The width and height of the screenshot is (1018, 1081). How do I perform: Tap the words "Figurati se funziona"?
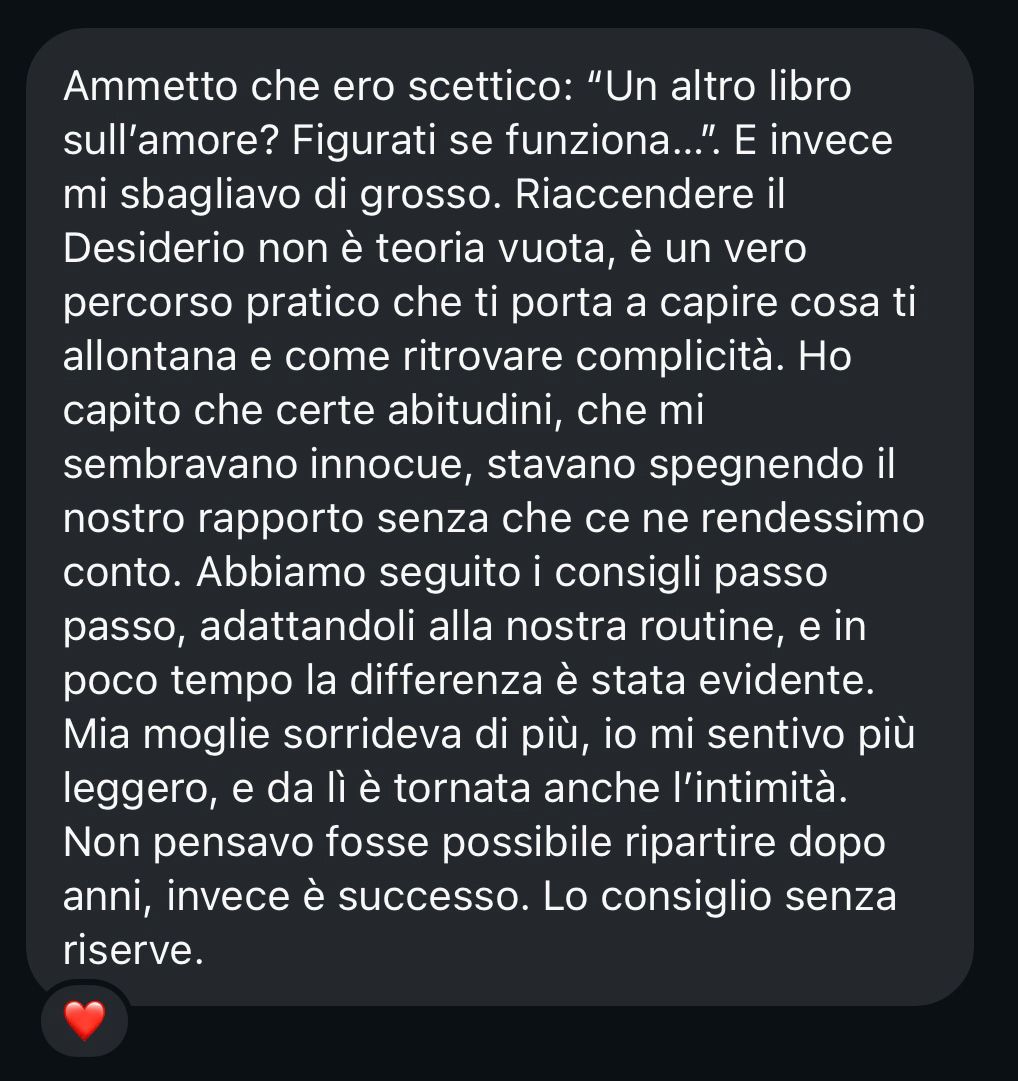coord(482,141)
